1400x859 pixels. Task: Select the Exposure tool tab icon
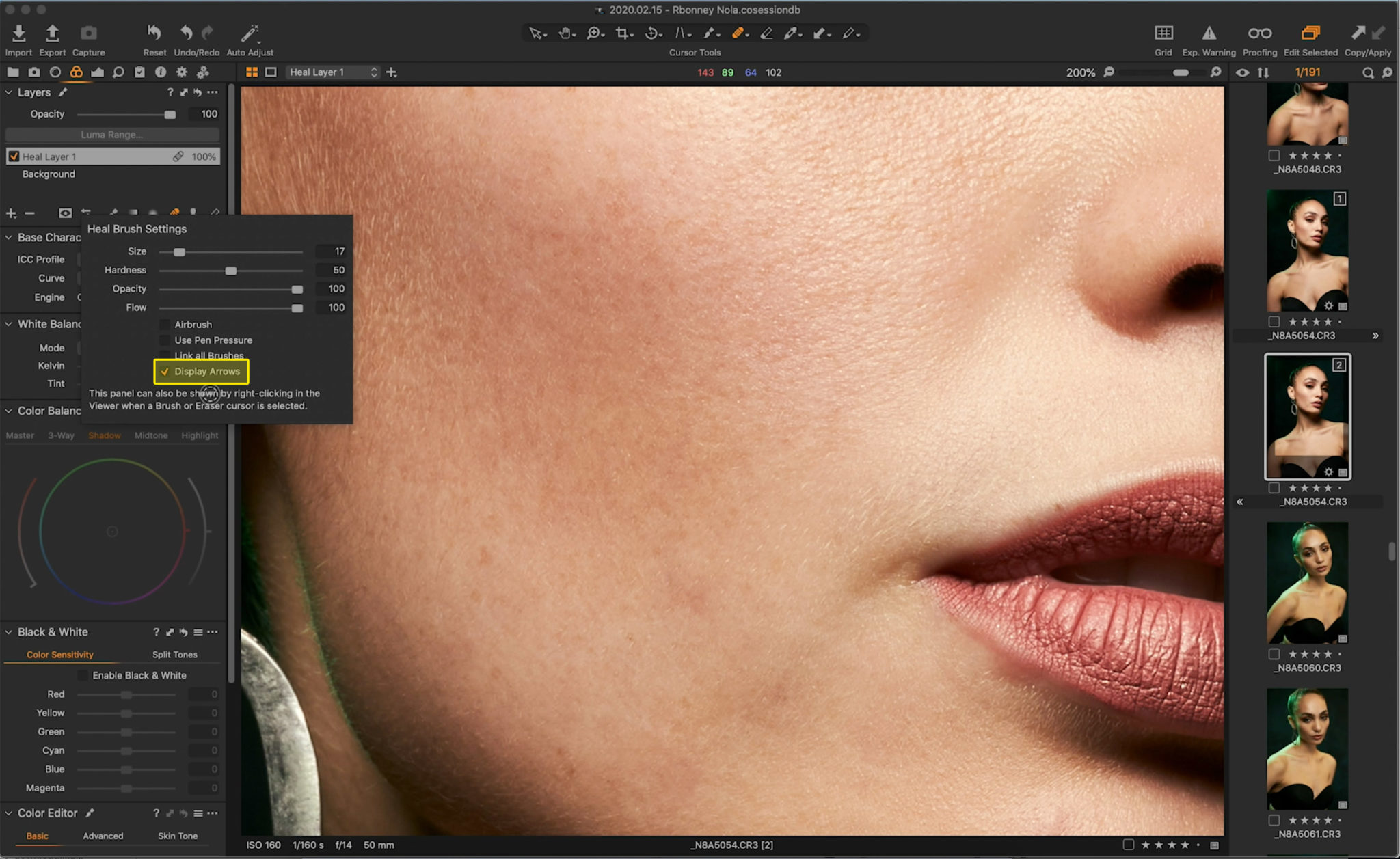click(x=98, y=72)
